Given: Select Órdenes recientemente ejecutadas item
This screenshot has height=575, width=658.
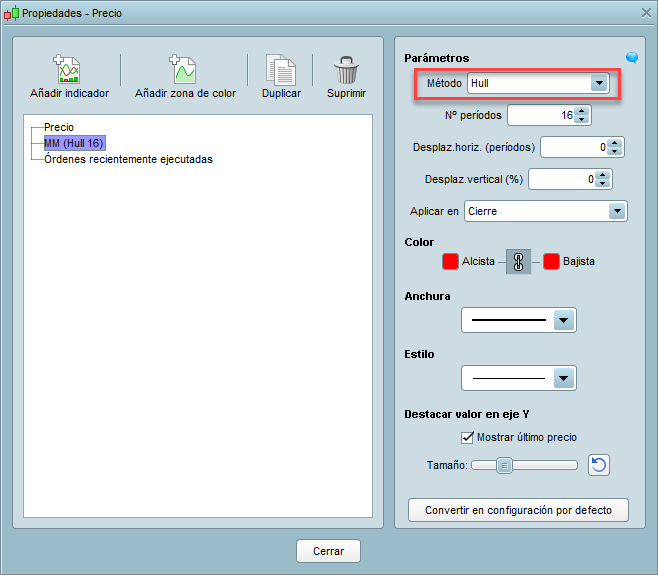Looking at the screenshot, I should coord(128,158).
